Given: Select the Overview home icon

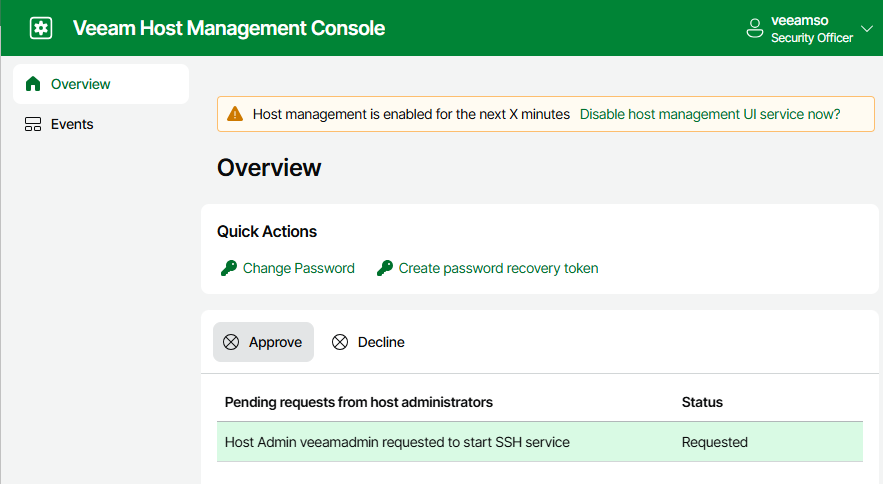Looking at the screenshot, I should click(33, 84).
